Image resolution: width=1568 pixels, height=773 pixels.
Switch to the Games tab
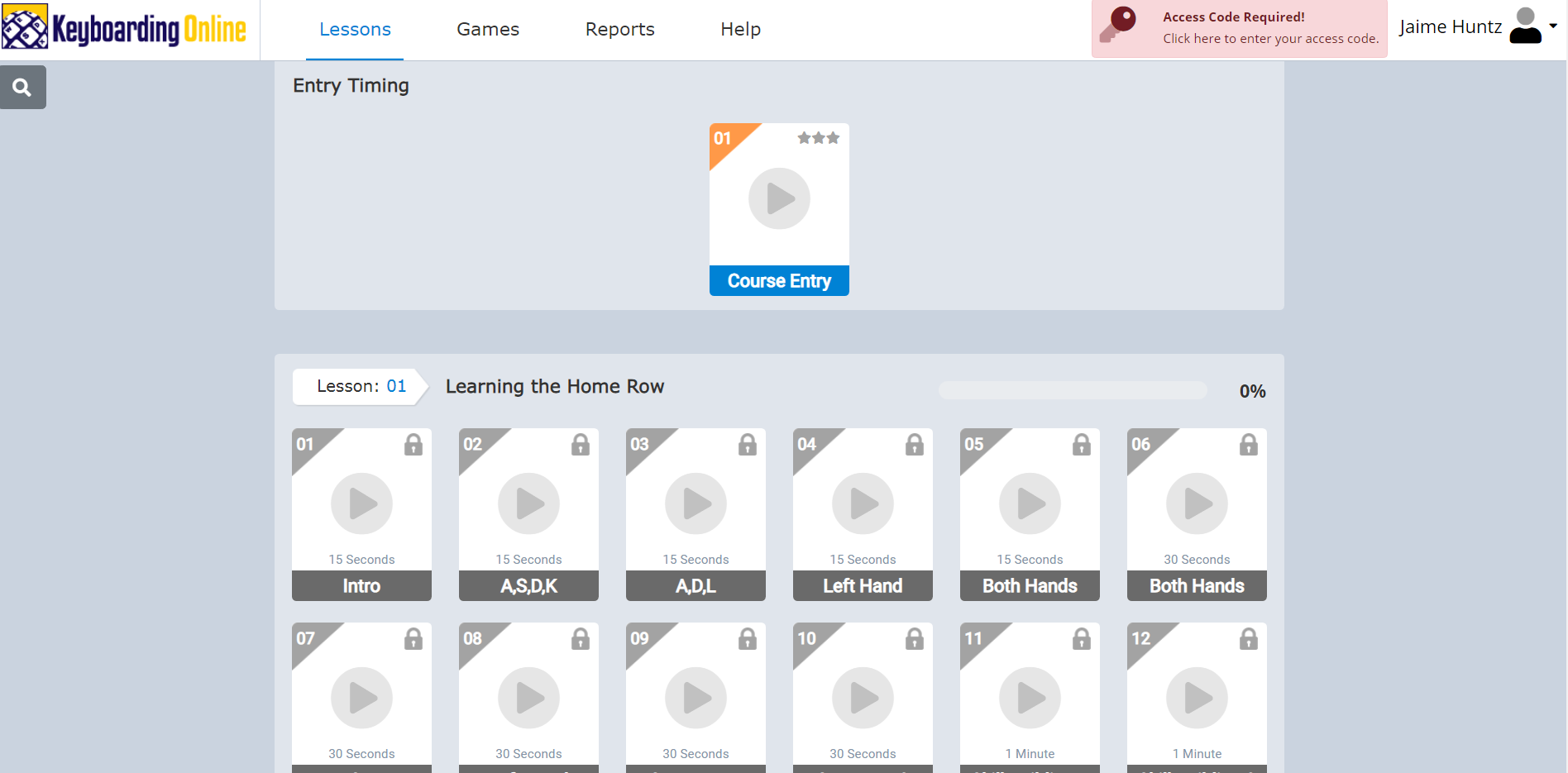488,30
